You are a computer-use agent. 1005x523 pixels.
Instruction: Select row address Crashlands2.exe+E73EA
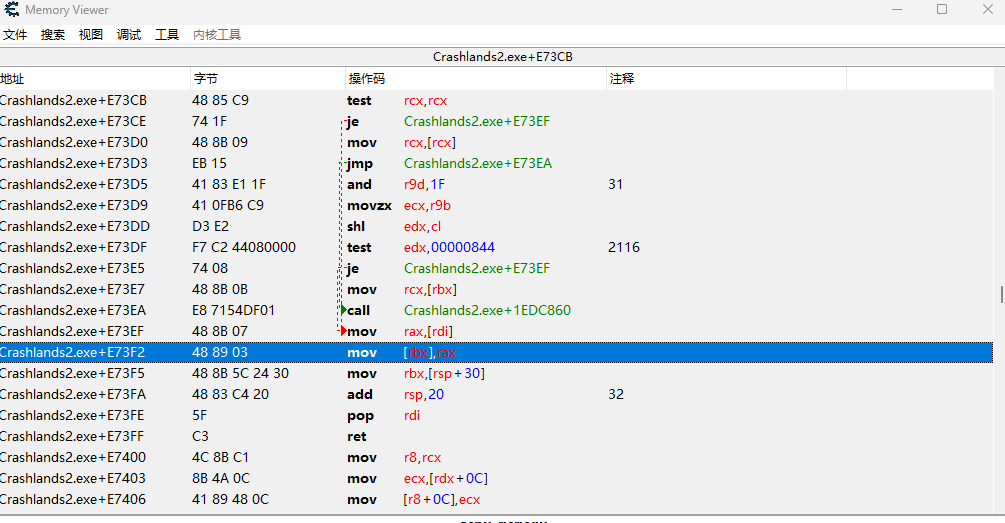click(x=73, y=310)
